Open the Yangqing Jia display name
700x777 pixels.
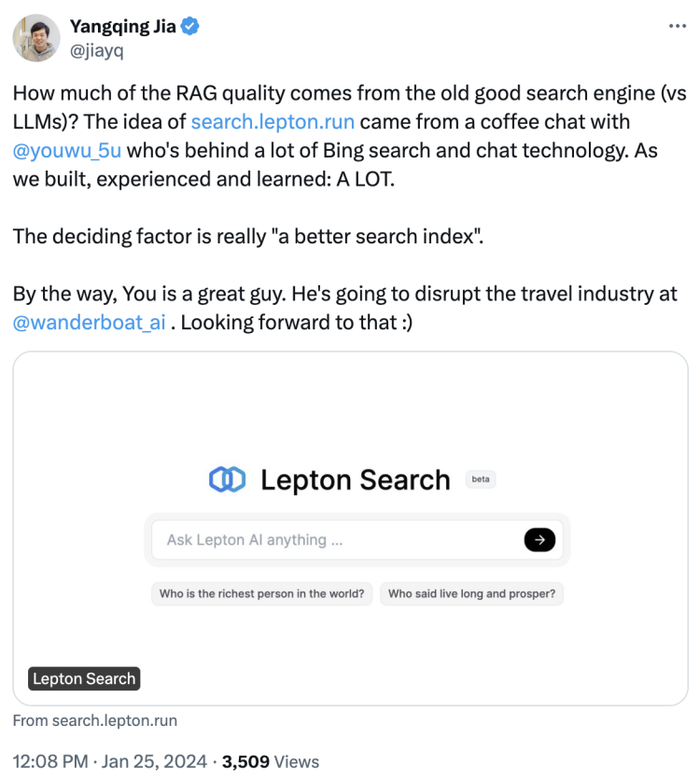(x=122, y=27)
